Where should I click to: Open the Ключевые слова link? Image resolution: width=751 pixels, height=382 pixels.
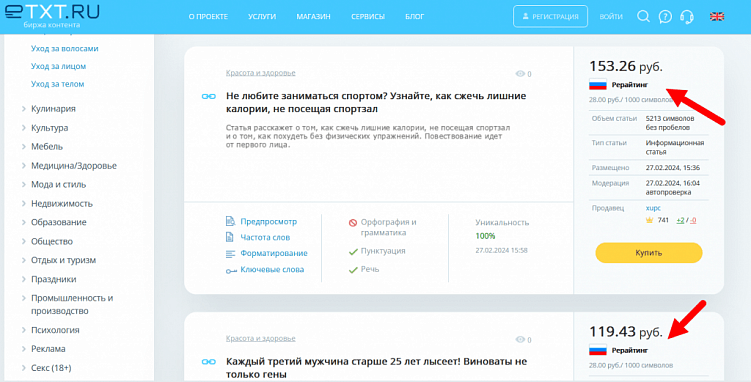tap(272, 270)
